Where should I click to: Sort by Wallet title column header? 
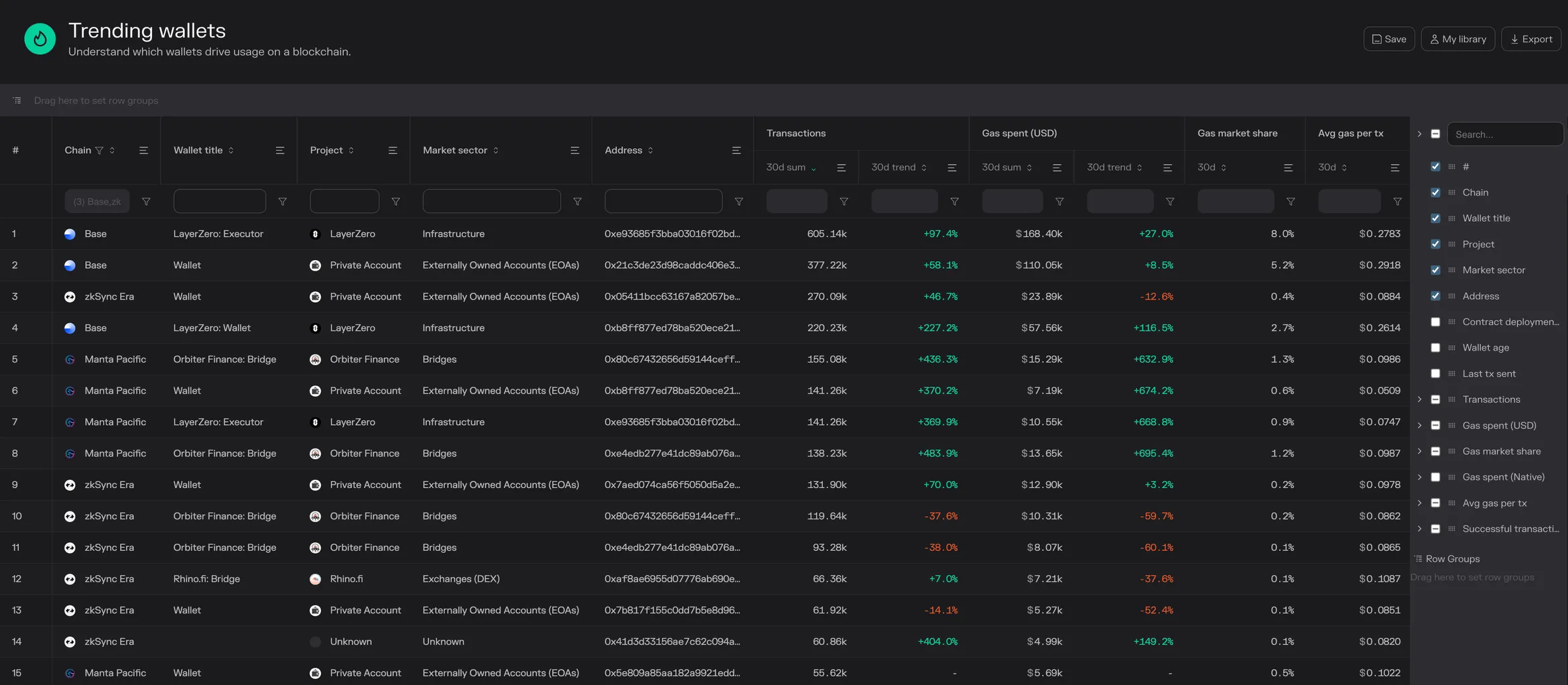pos(203,150)
